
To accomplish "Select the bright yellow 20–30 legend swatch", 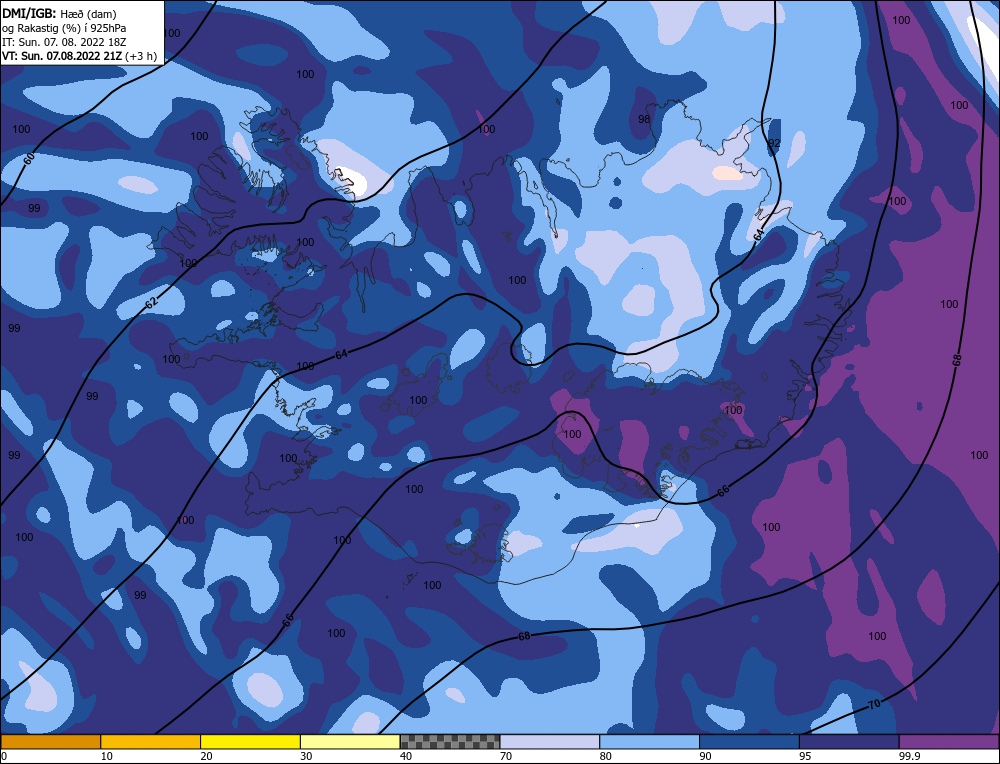I will [250, 741].
